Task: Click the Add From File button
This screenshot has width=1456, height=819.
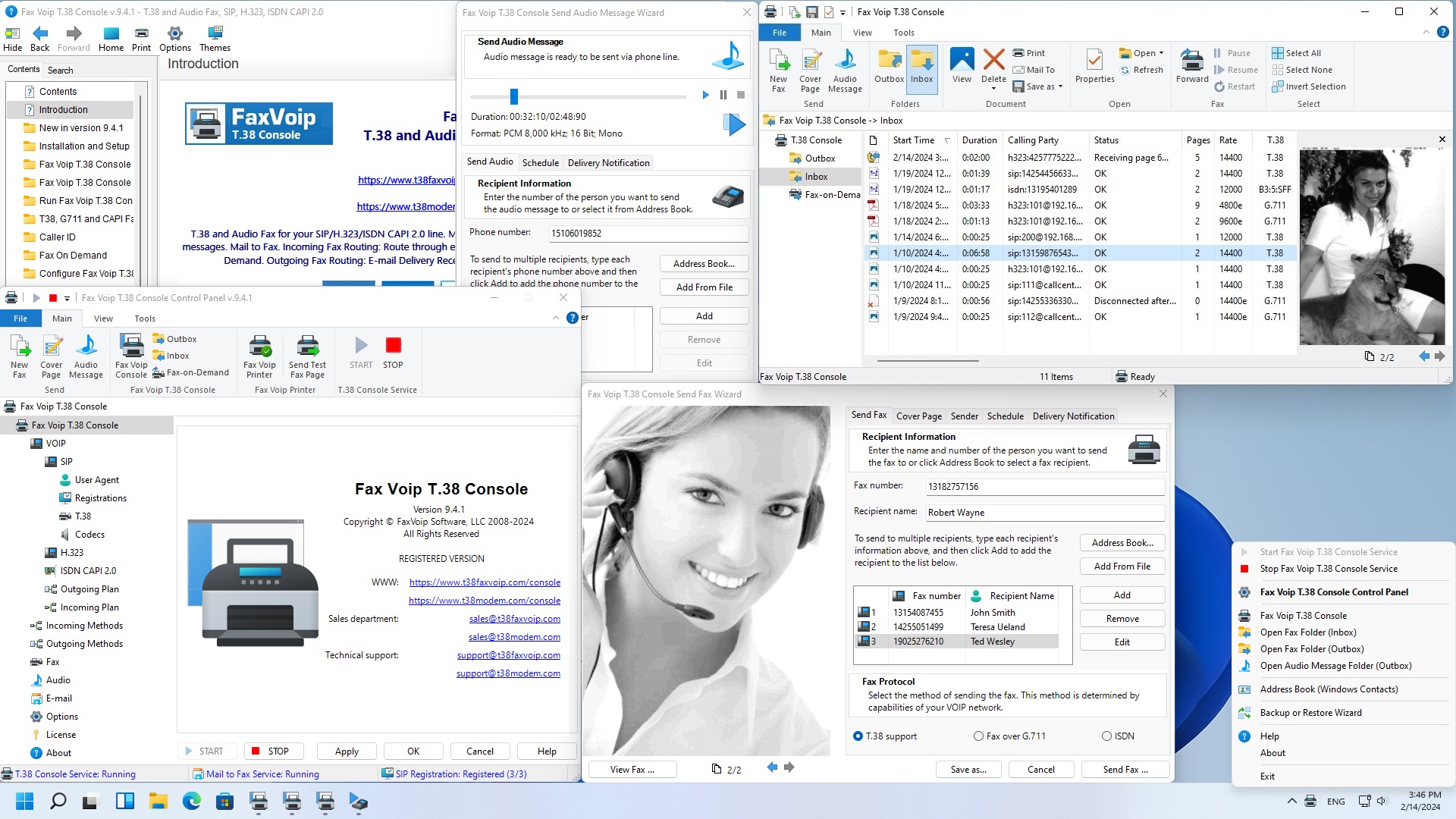Action: click(x=1121, y=566)
